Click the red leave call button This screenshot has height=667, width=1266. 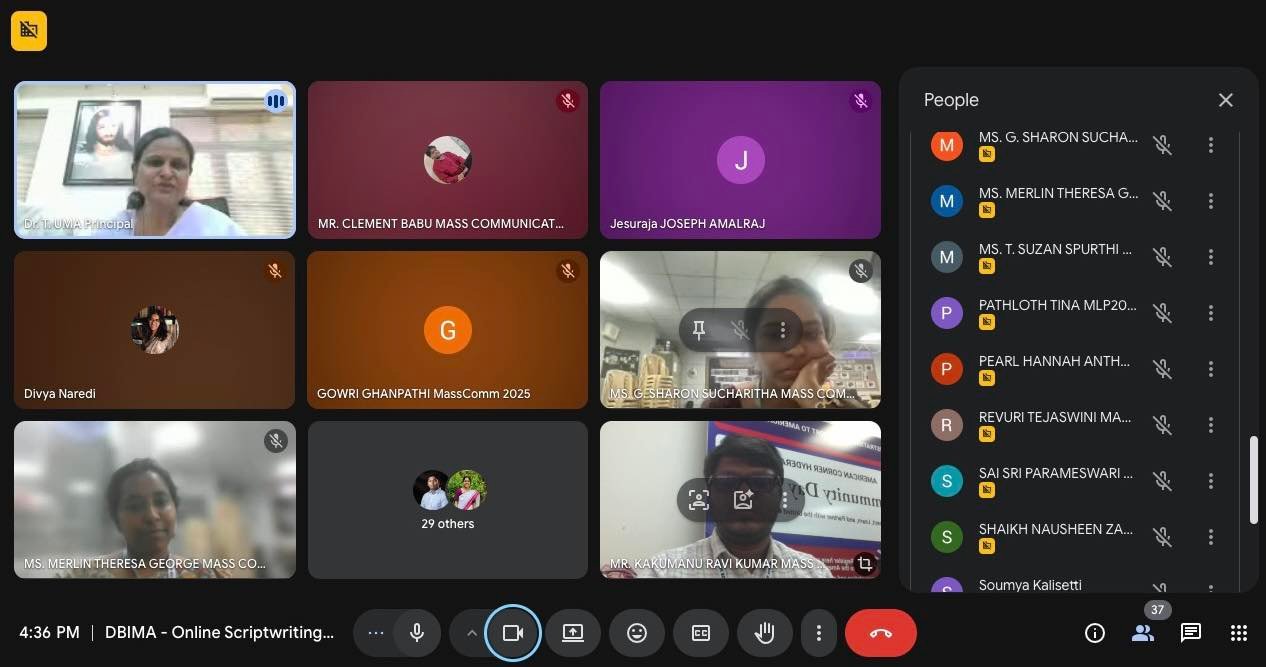(x=880, y=633)
